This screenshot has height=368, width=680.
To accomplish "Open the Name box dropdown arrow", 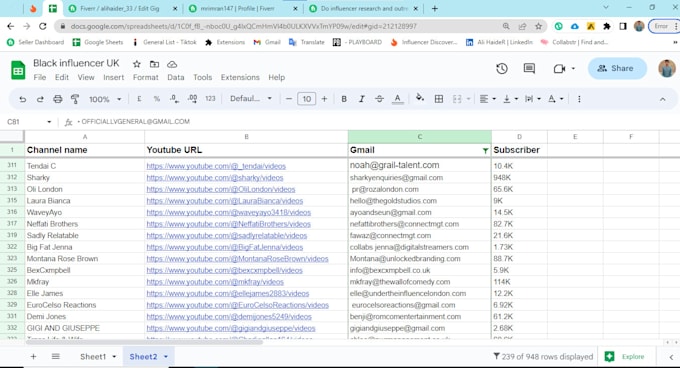I will click(49, 122).
